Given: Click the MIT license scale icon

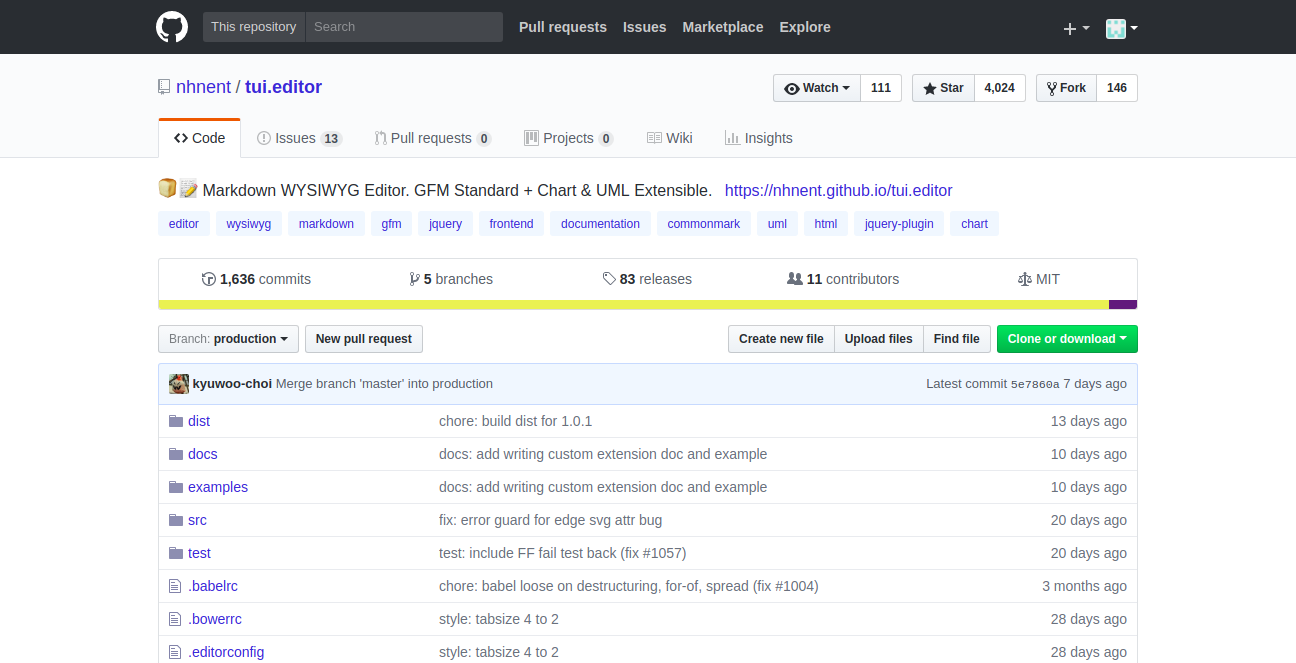Looking at the screenshot, I should coord(1024,279).
